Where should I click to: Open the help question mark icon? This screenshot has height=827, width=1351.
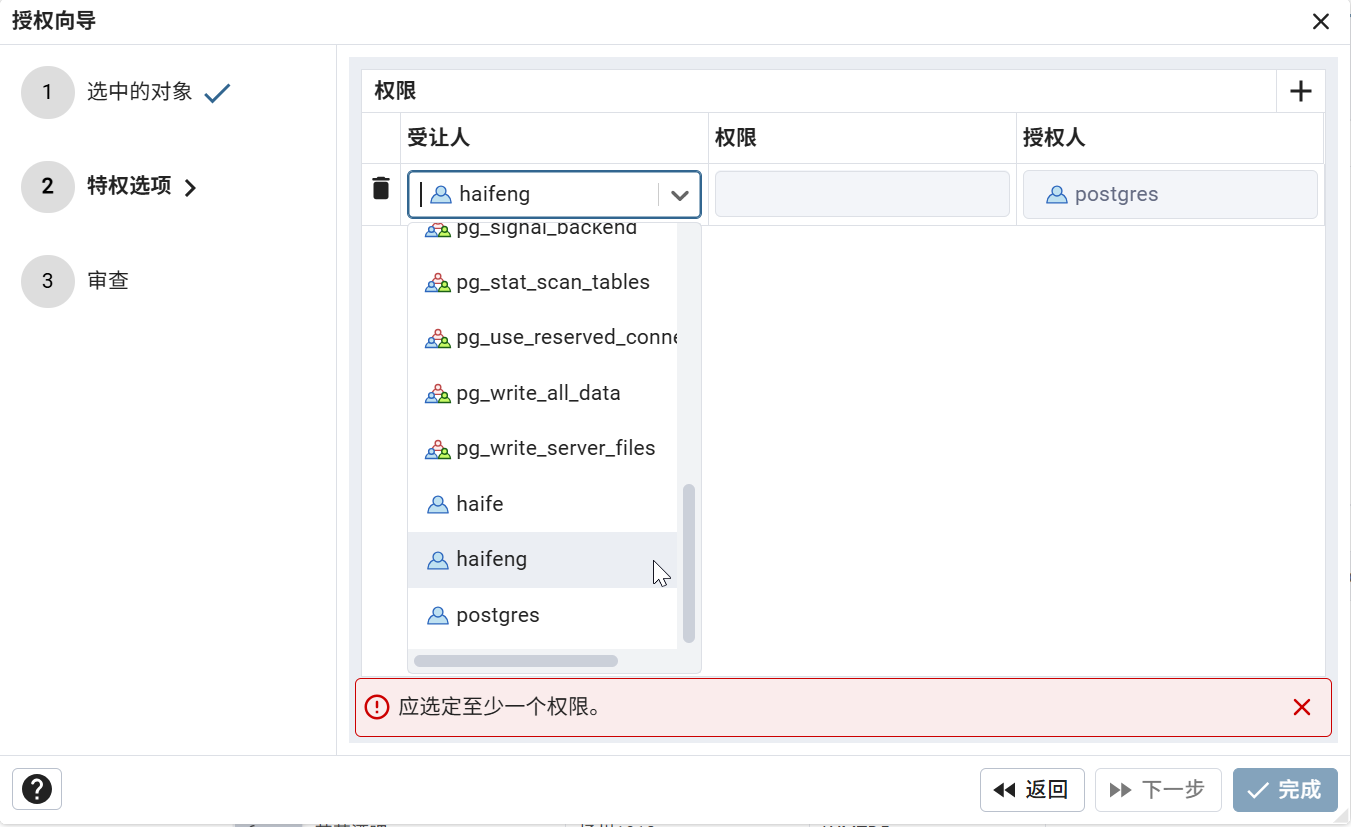tap(37, 789)
